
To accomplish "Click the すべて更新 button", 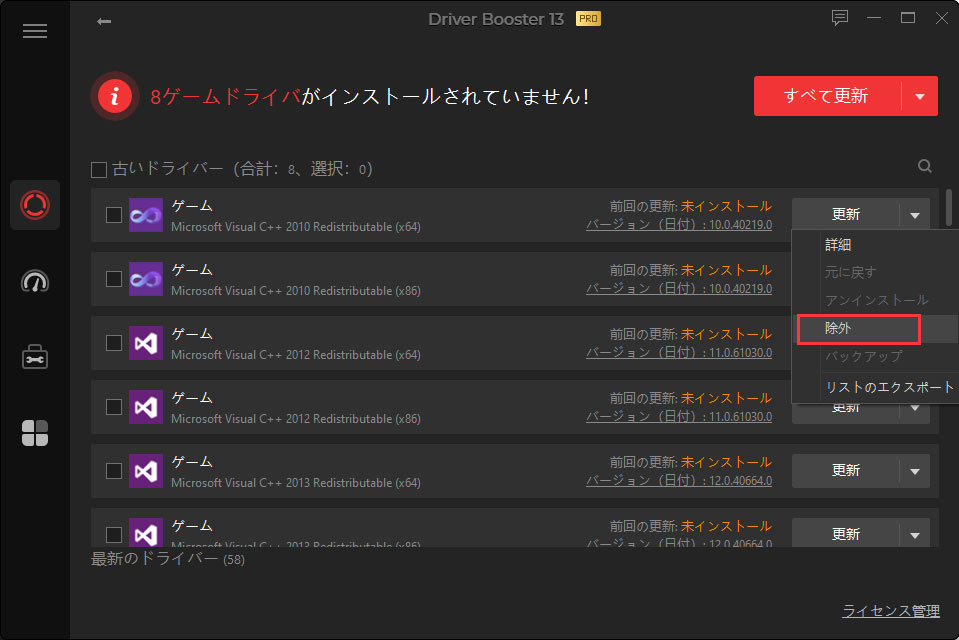I will coord(827,96).
